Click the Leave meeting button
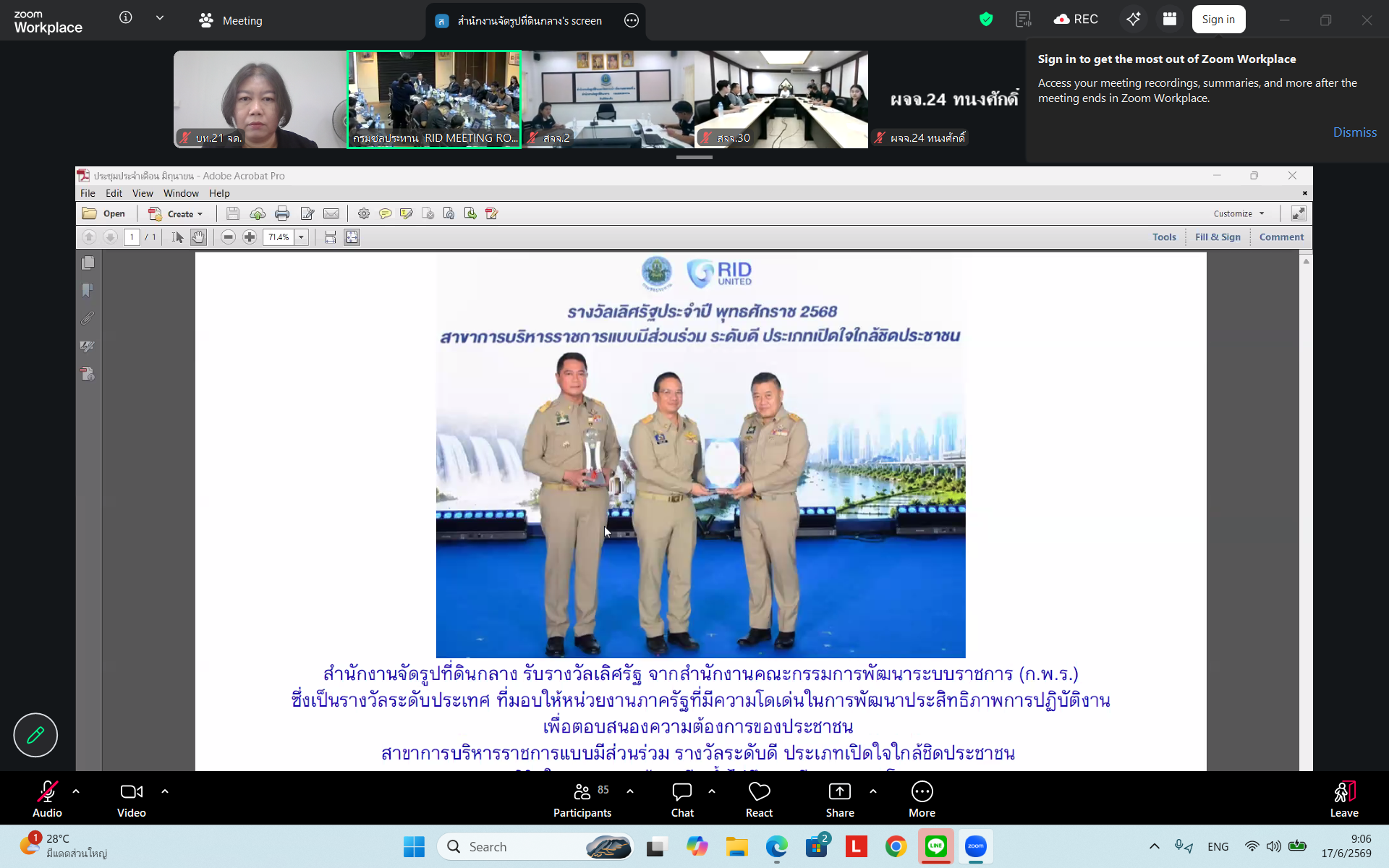Viewport: 1389px width, 868px height. 1344,799
